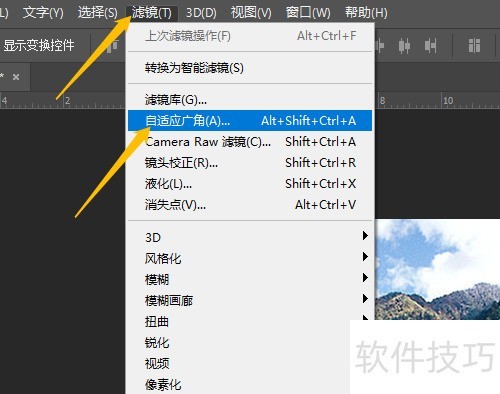Close the open document tab
The width and height of the screenshot is (500, 394).
click(16, 77)
